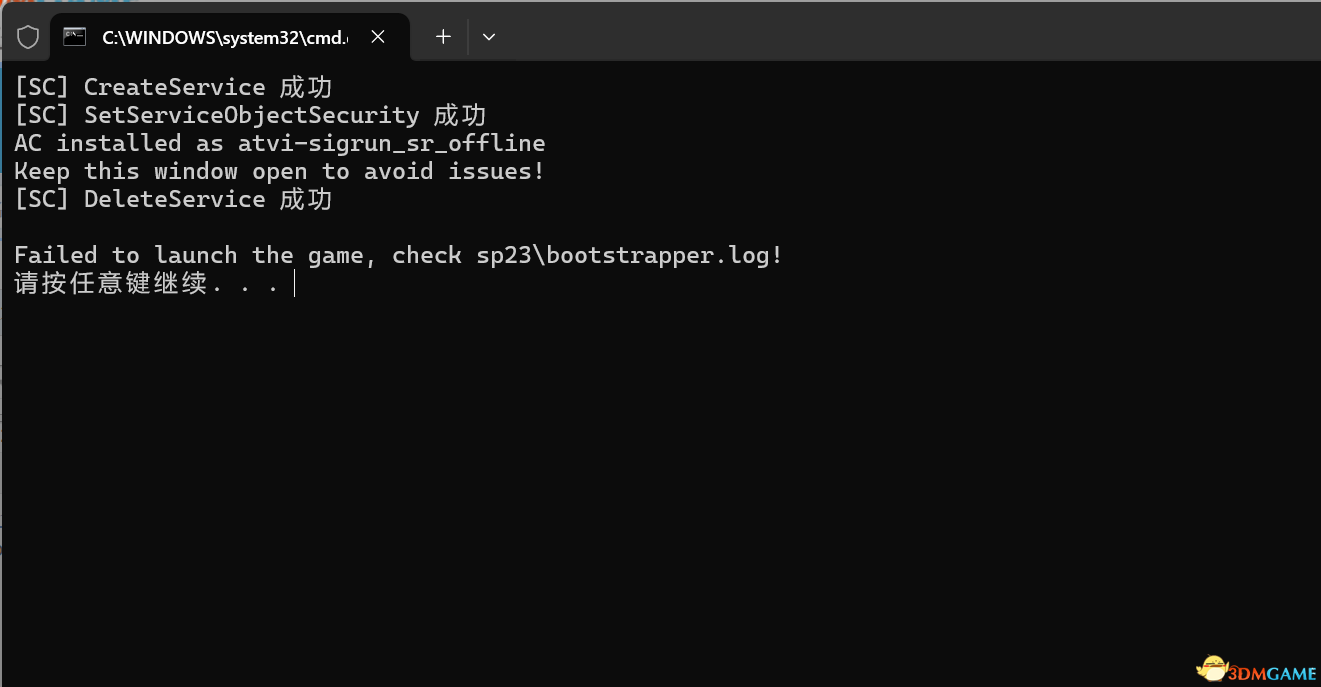Expand the new-tab profile dropdown chevron
Image resolution: width=1321 pixels, height=687 pixels.
(x=489, y=37)
